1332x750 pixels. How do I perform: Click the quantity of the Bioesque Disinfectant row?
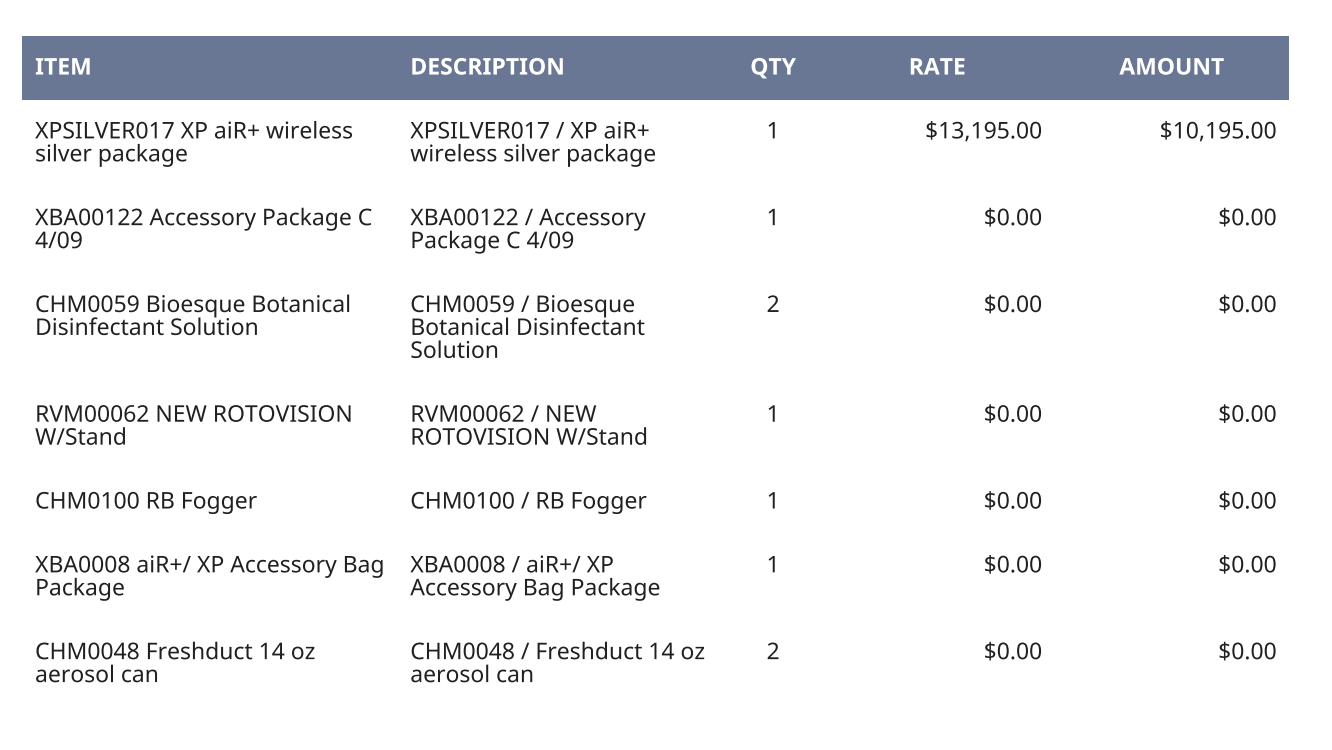pos(773,304)
